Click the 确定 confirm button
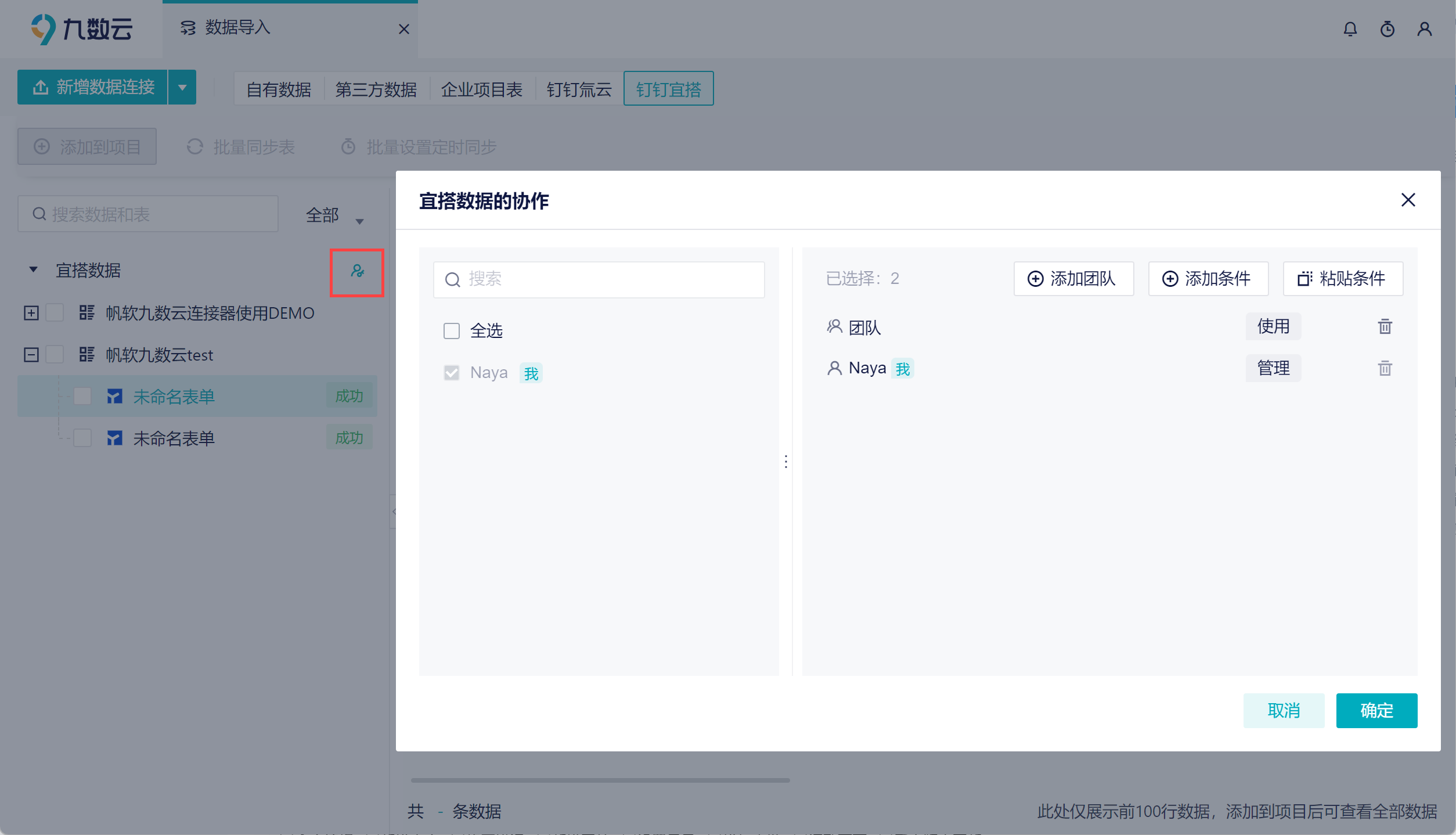This screenshot has height=835, width=1456. point(1376,710)
